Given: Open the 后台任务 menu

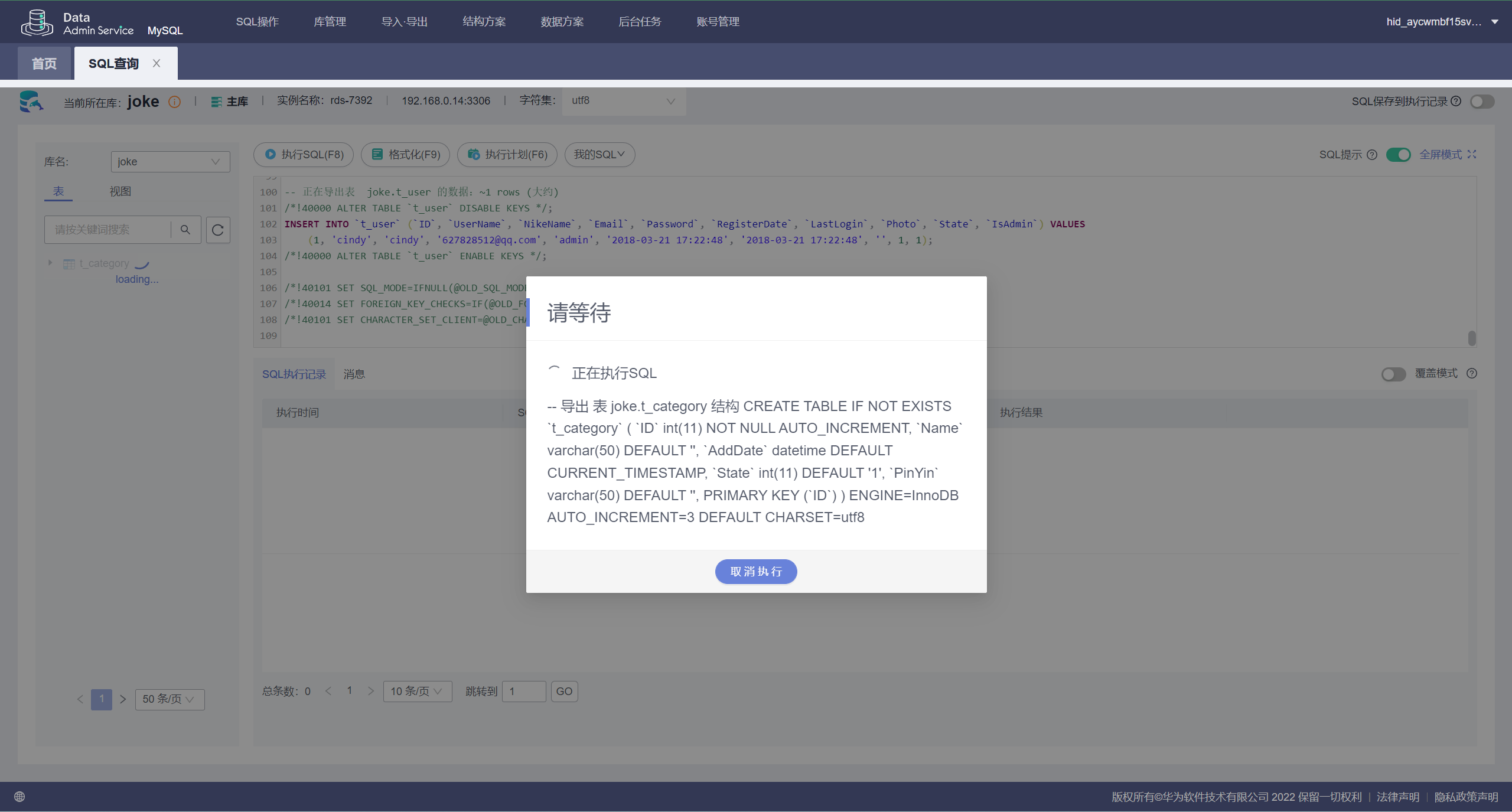Looking at the screenshot, I should [x=640, y=22].
